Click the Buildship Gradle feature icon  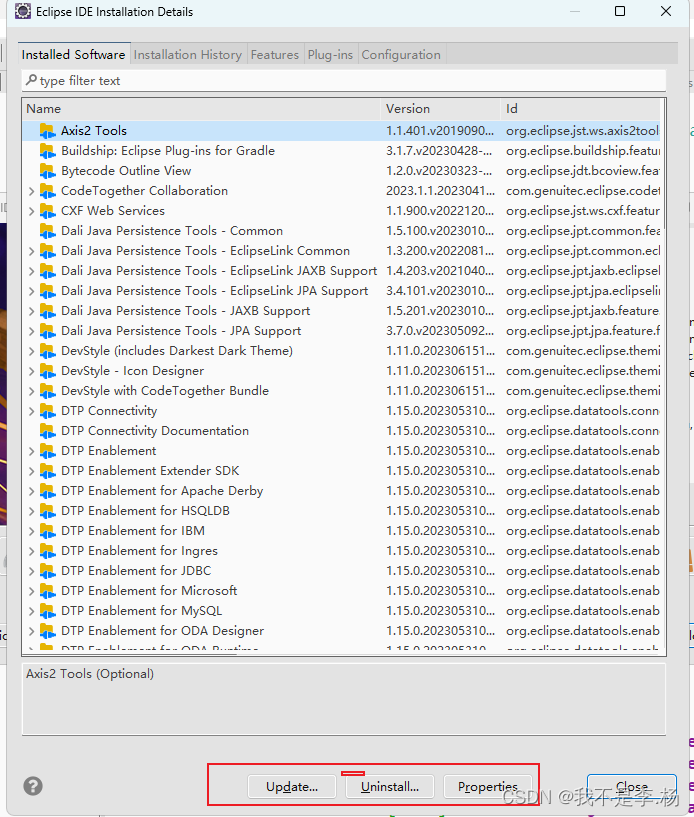[47, 151]
